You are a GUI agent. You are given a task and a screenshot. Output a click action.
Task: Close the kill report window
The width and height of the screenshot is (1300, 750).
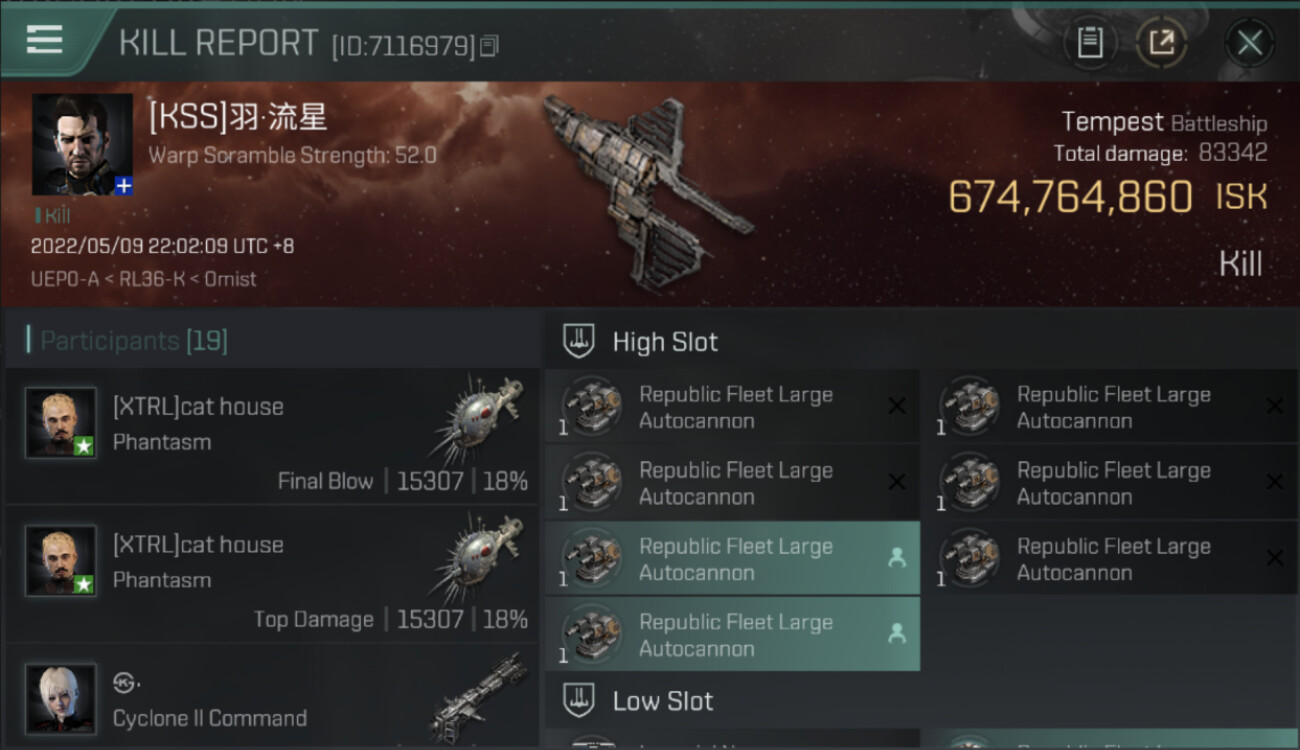click(1249, 43)
